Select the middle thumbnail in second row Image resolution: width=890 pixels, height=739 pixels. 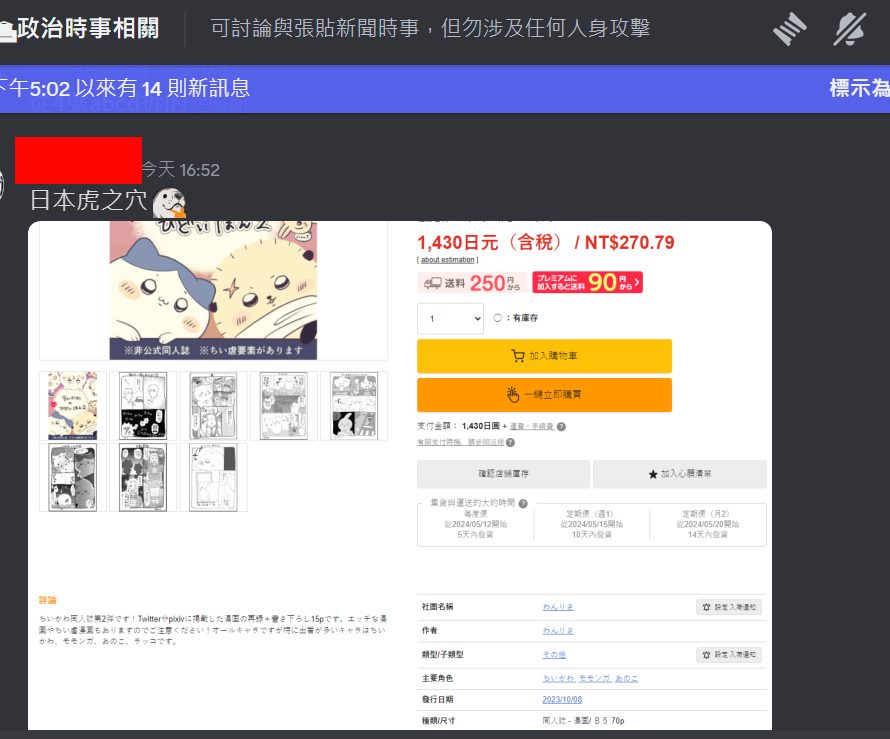pyautogui.click(x=143, y=477)
